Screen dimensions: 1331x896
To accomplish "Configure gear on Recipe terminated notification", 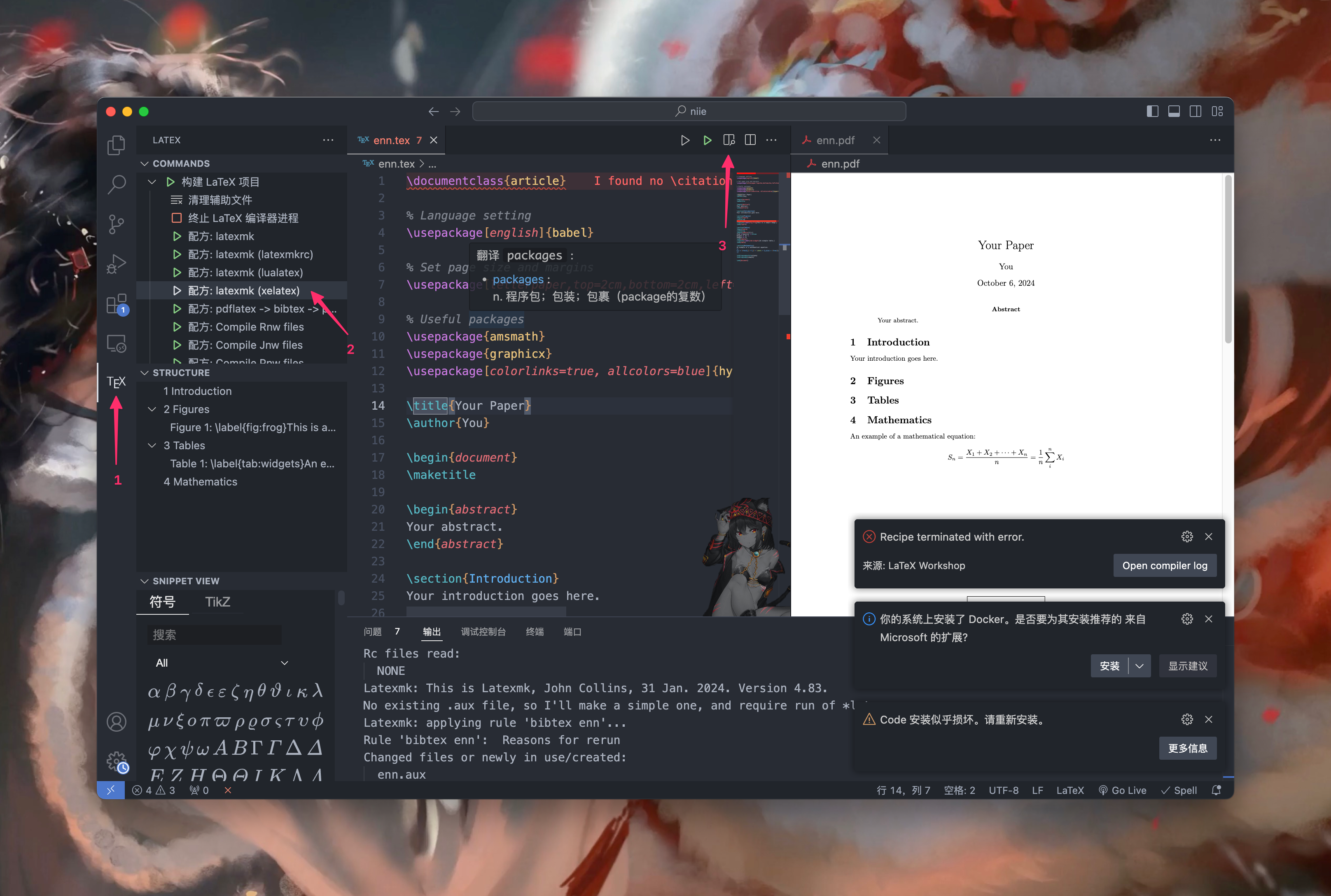I will 1187,537.
